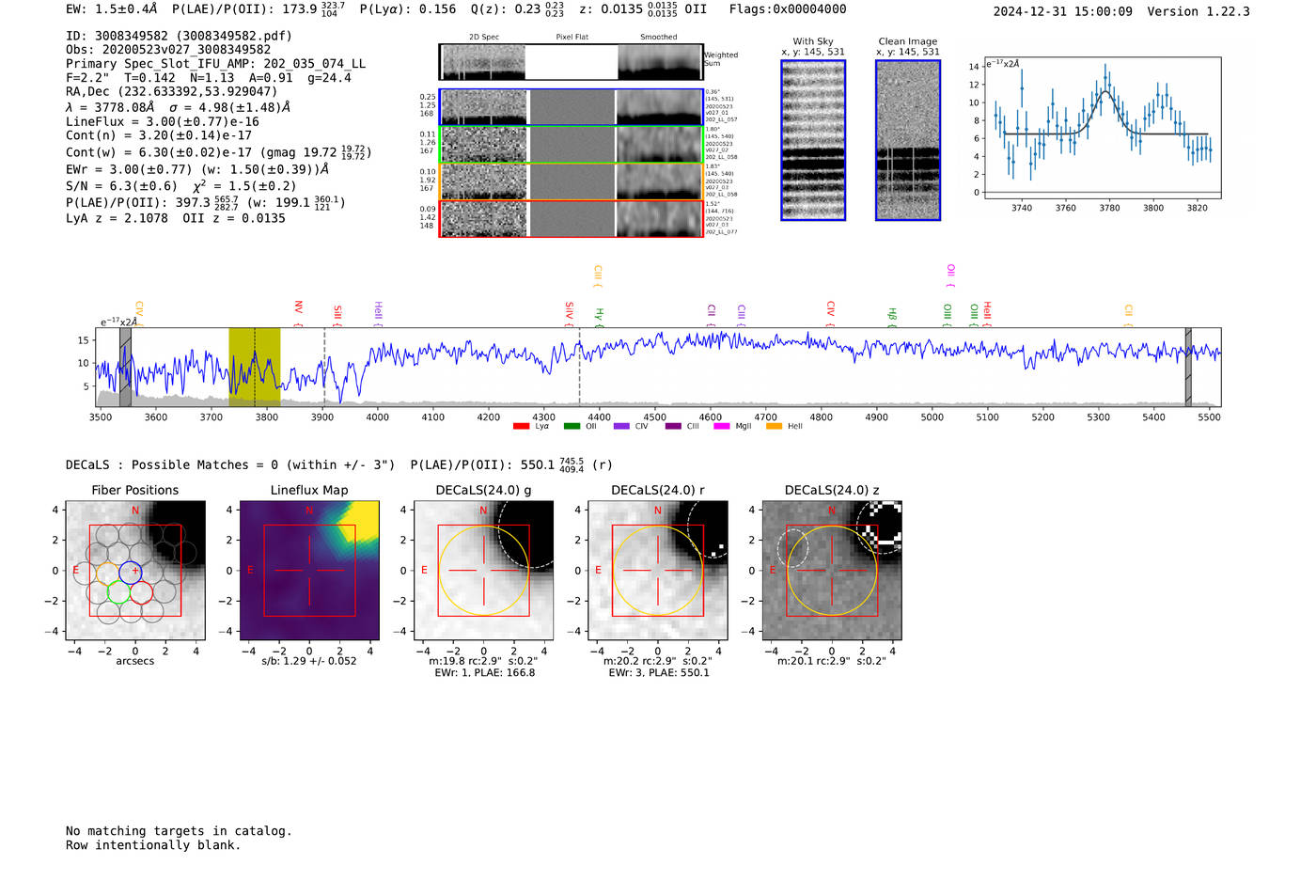The height and width of the screenshot is (896, 1316).
Task: Click the EW: 1.5±0.4Å header text
Action: click(x=112, y=9)
